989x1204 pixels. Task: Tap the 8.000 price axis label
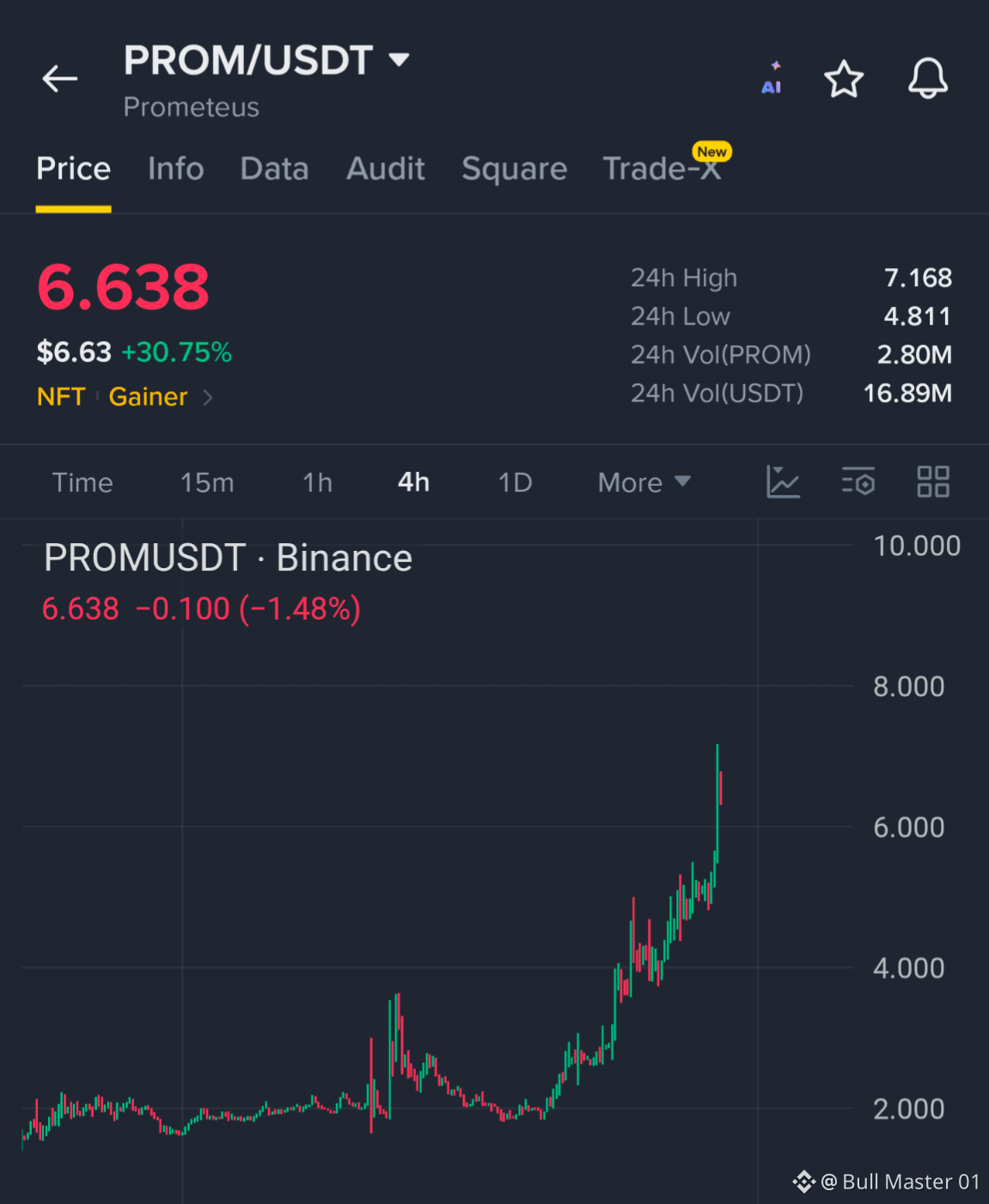(909, 687)
